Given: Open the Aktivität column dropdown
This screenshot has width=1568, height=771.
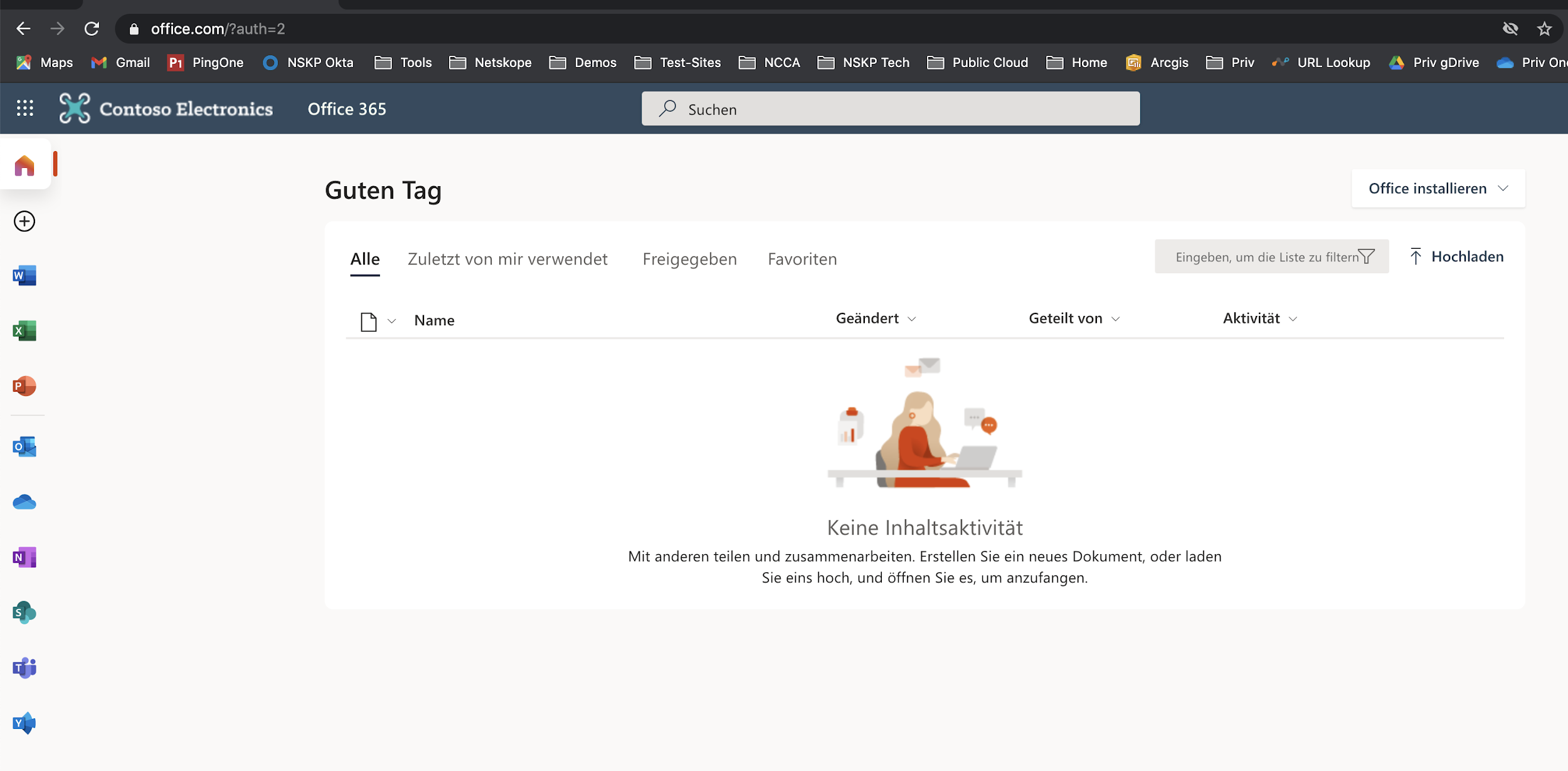Looking at the screenshot, I should 1259,318.
